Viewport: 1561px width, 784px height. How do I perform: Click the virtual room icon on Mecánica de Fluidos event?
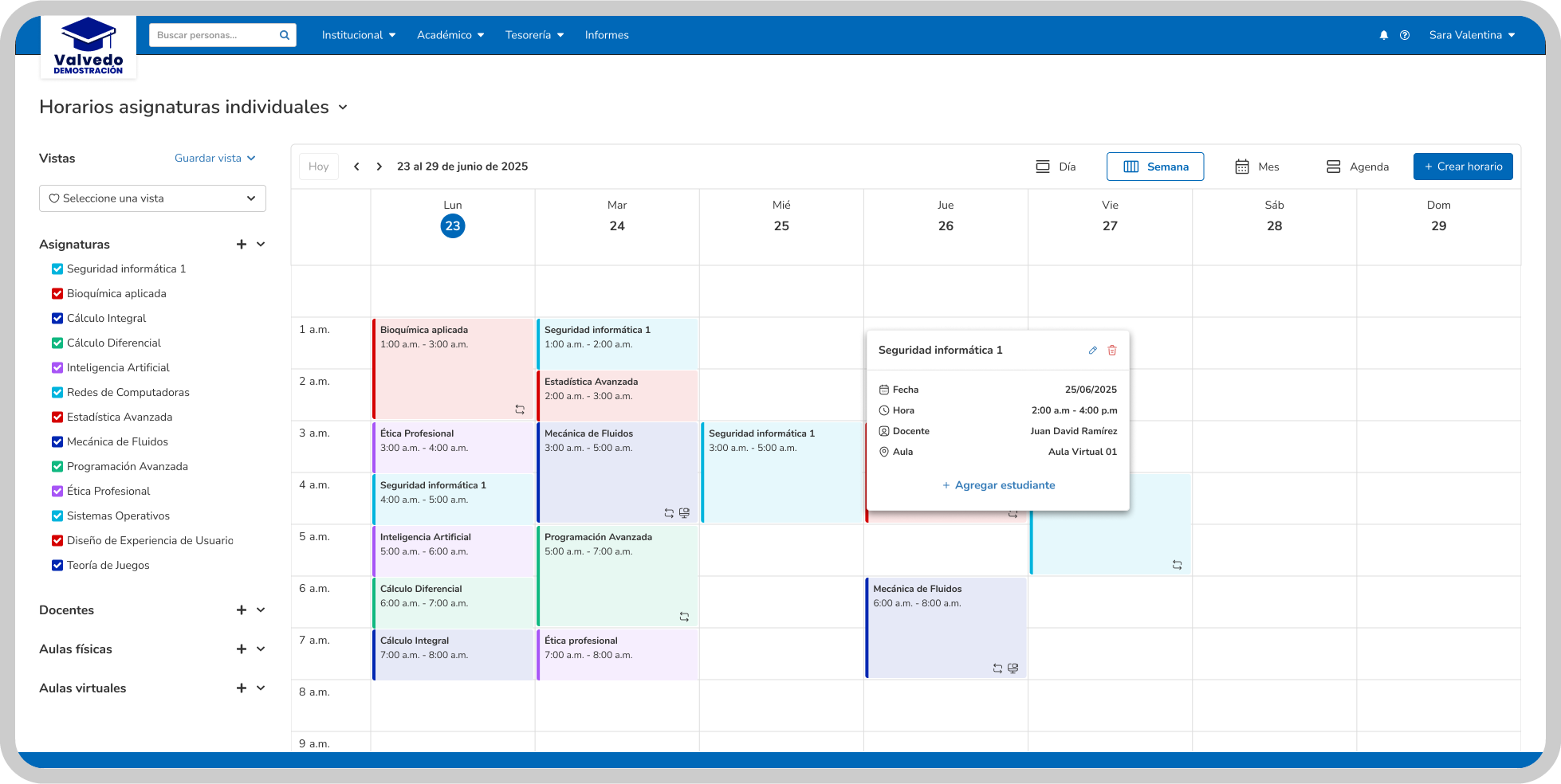click(x=684, y=513)
